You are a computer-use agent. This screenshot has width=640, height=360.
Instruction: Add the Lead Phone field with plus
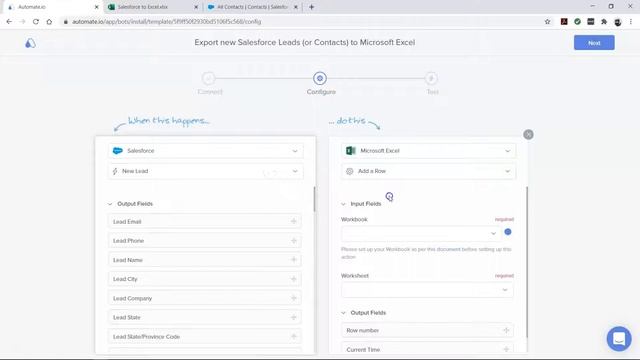293,240
